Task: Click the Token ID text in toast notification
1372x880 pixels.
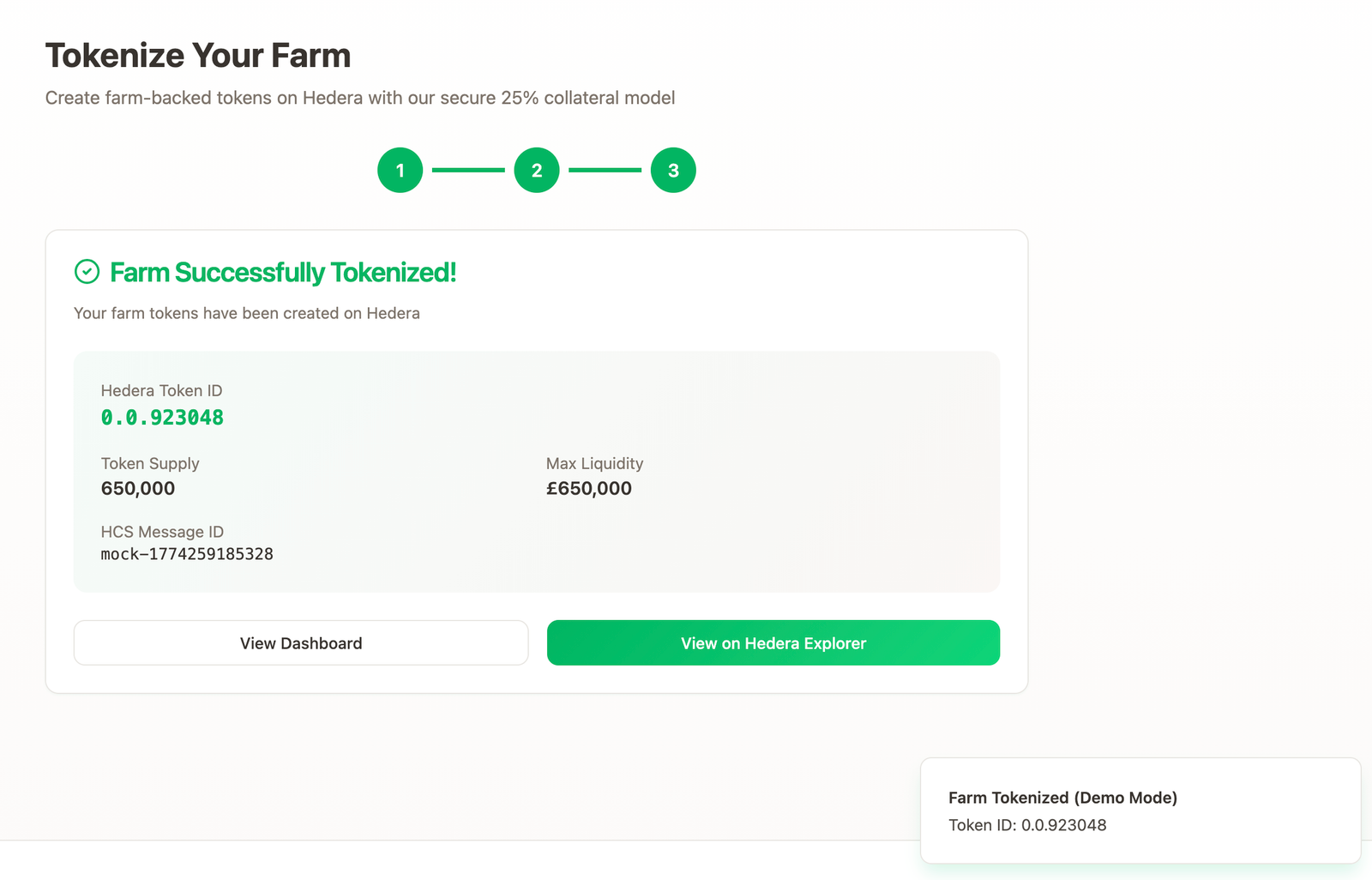Action: click(1027, 825)
